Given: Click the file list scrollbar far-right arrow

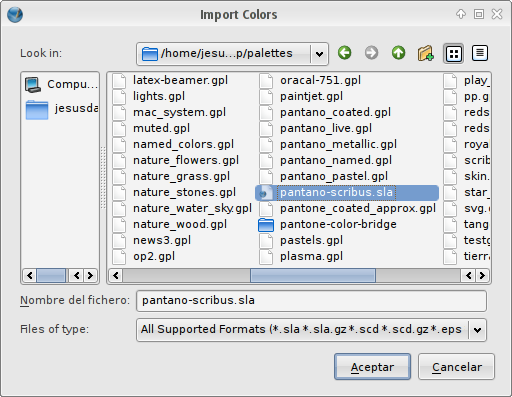Looking at the screenshot, I should (x=482, y=275).
